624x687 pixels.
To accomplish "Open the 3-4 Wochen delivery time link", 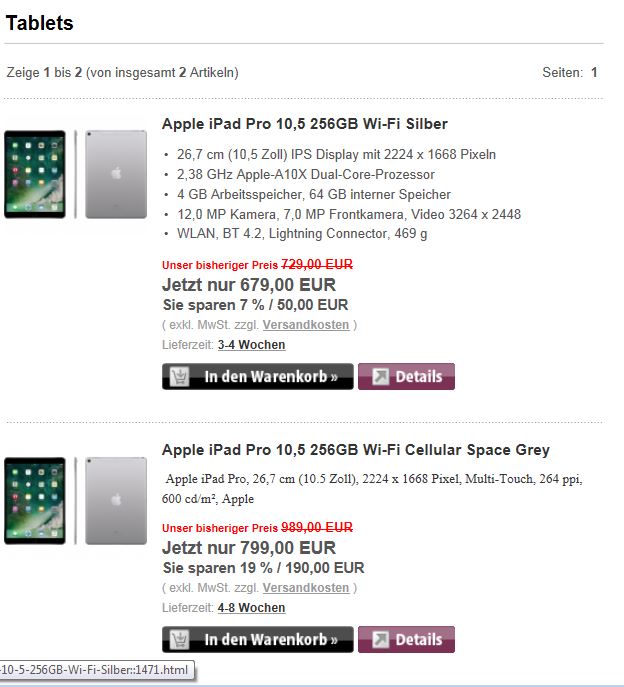I will [251, 345].
